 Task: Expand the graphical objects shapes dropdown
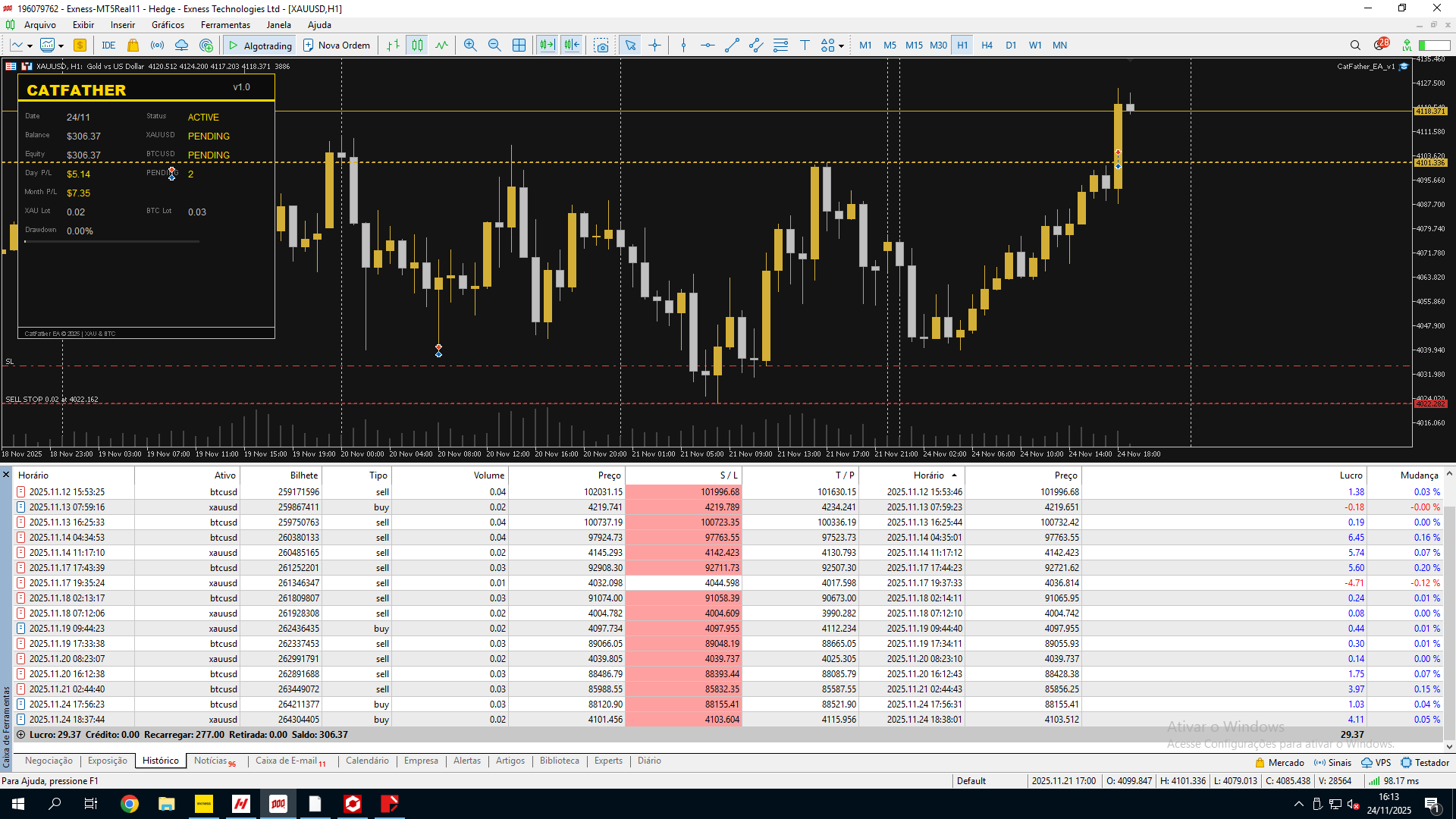tap(841, 46)
